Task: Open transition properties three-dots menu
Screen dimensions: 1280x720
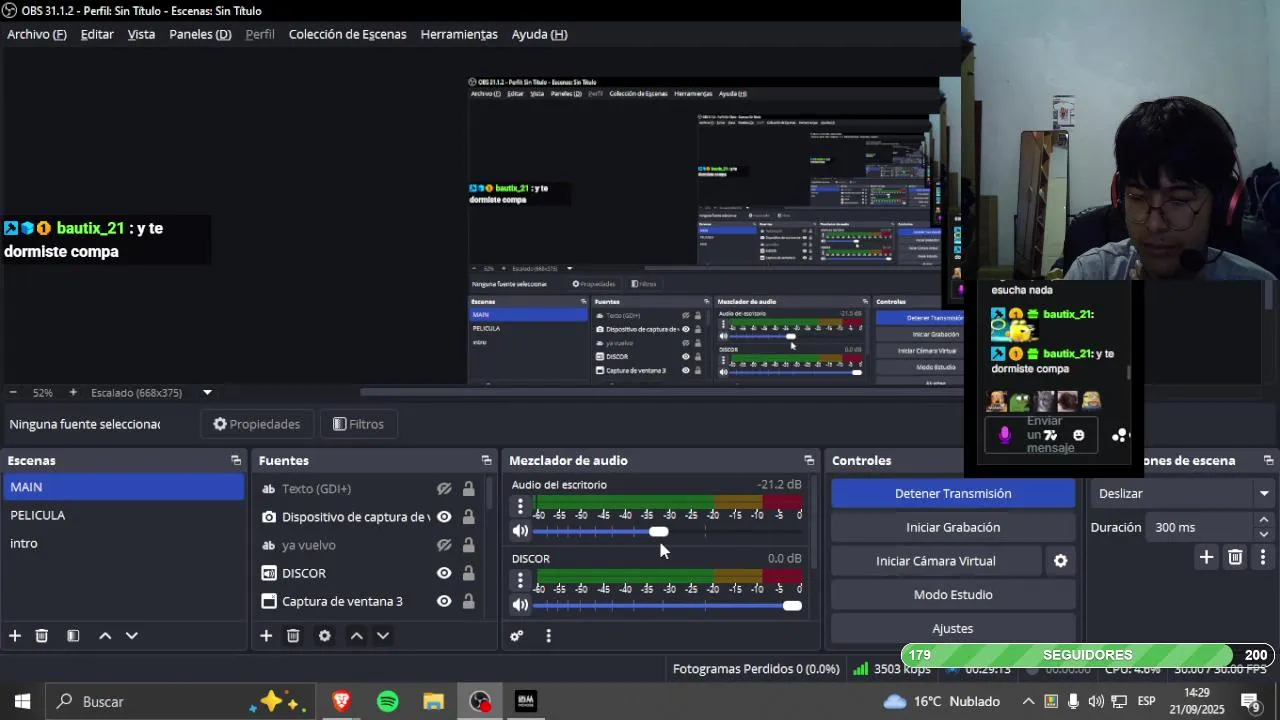Action: [1263, 557]
